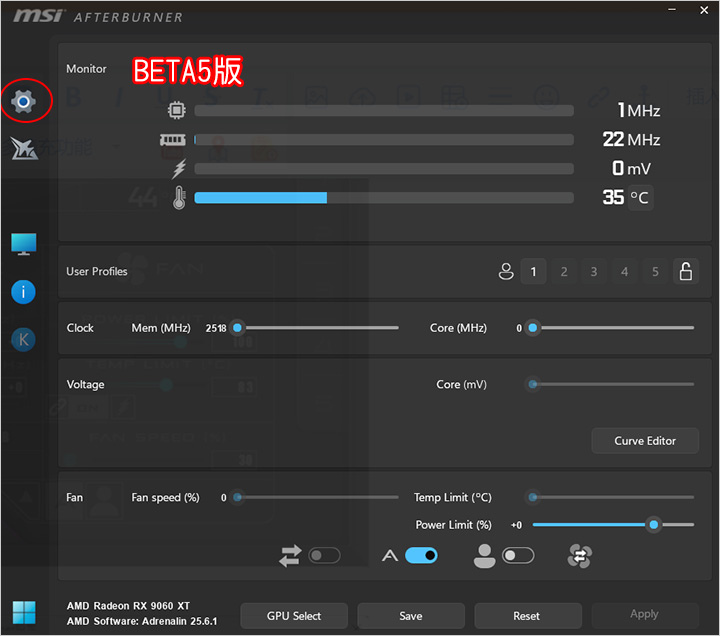Click the memory clock monitor bar
Viewport: 720px width, 636px height.
(x=384, y=140)
